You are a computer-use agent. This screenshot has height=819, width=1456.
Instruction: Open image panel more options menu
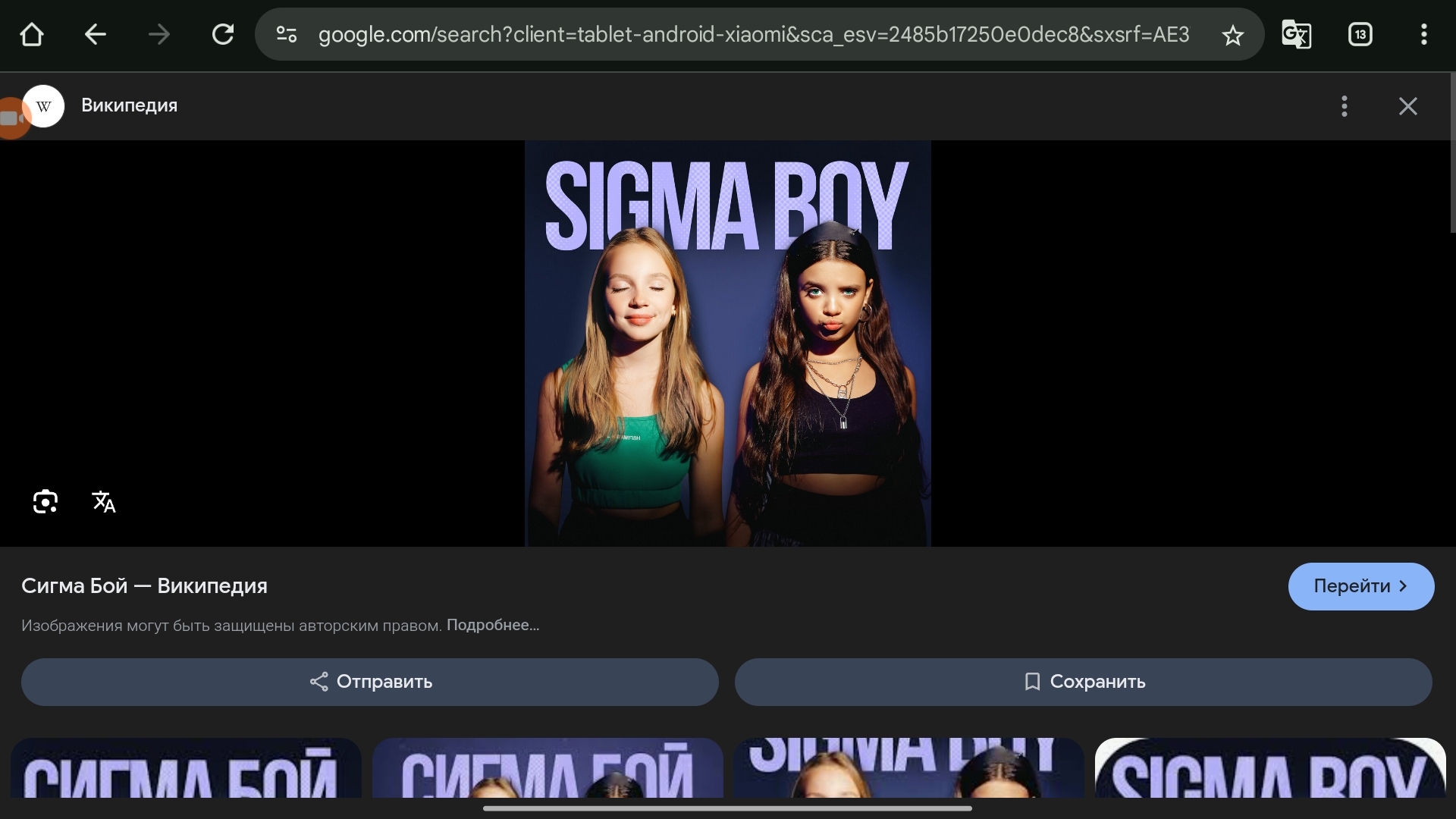coord(1344,106)
